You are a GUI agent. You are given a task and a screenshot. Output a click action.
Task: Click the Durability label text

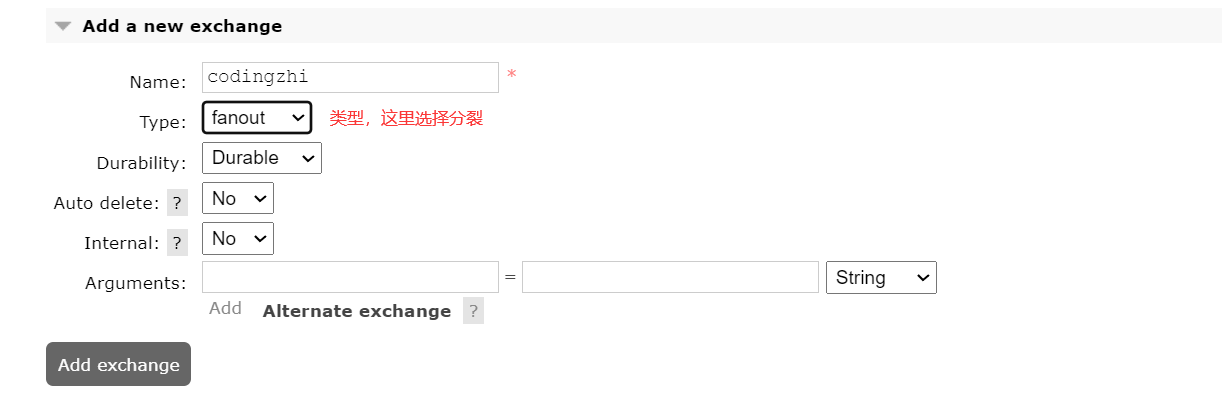click(x=141, y=163)
